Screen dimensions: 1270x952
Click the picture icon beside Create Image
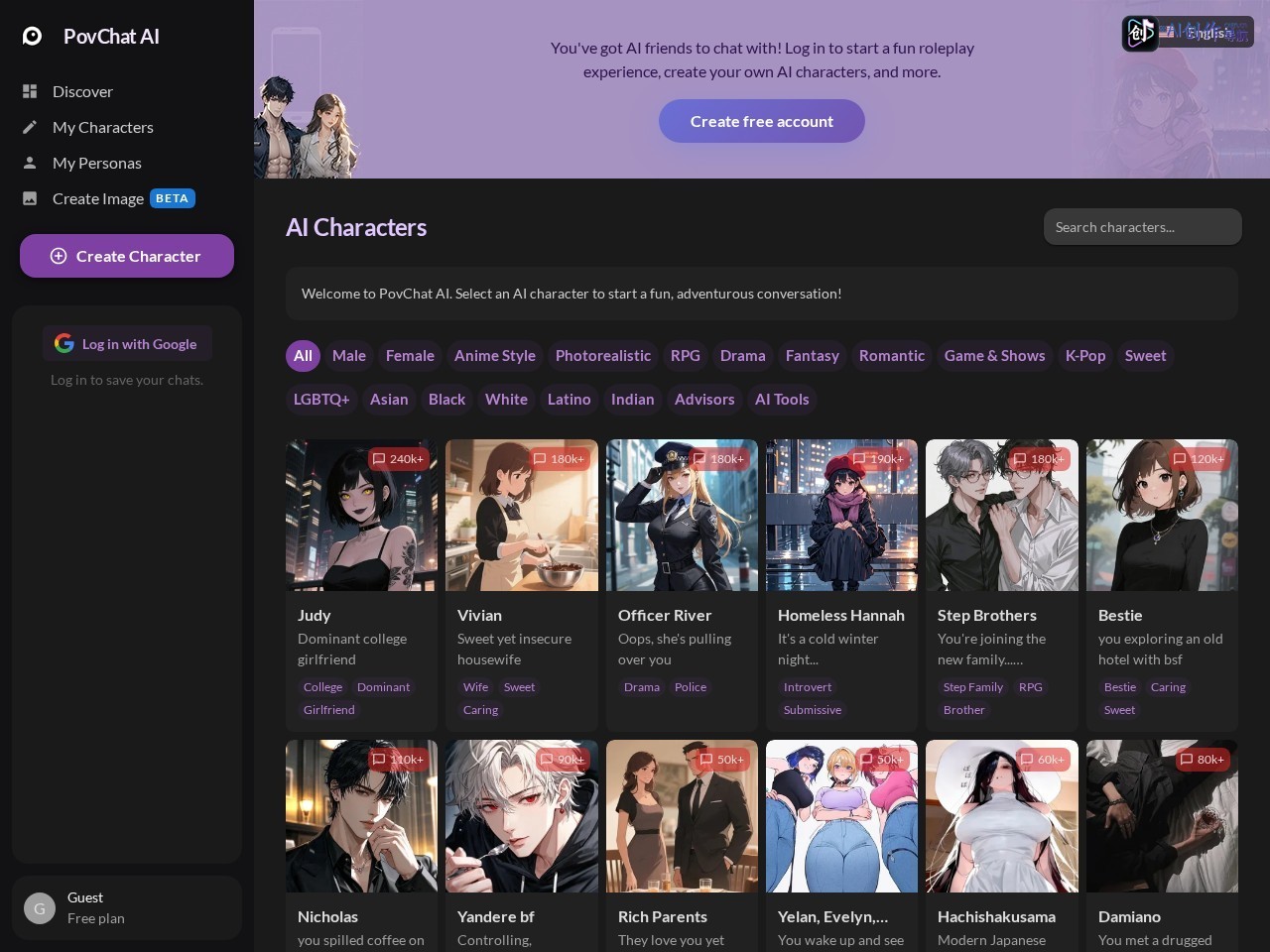30,198
